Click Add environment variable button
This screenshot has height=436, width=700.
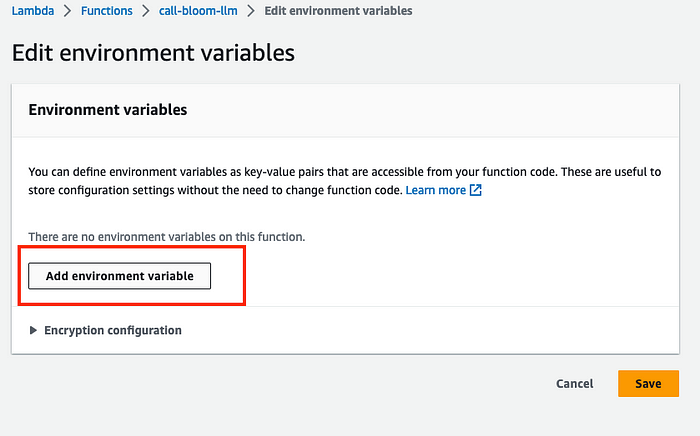(119, 275)
